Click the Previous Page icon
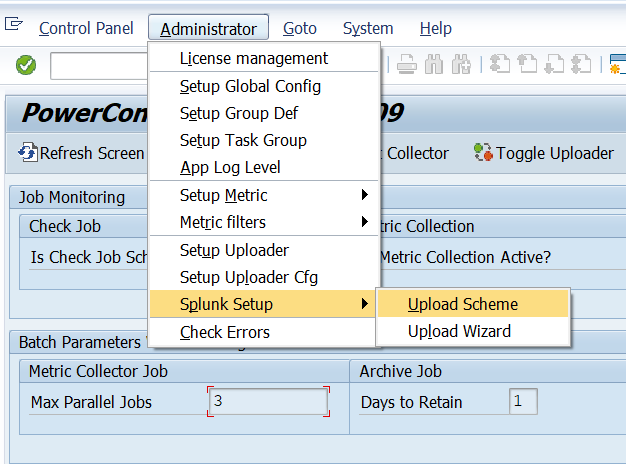 pos(526,65)
